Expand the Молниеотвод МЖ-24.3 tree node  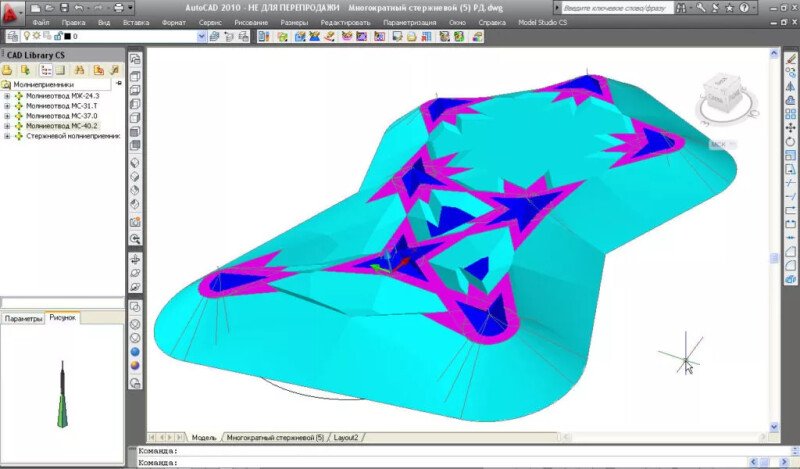pyautogui.click(x=7, y=96)
